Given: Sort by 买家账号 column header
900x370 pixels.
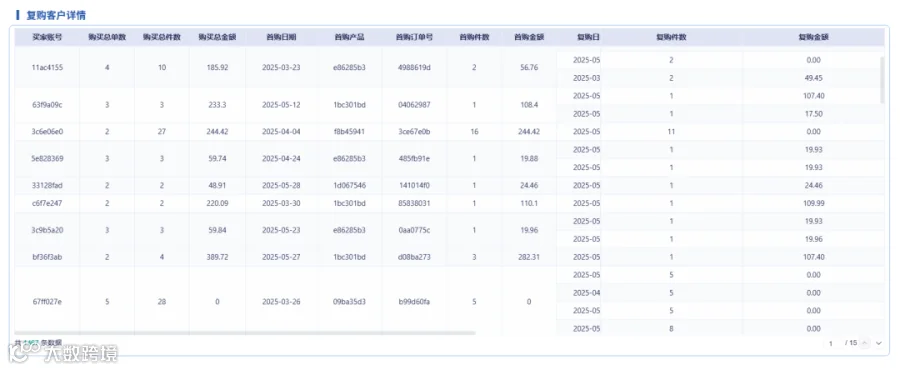Looking at the screenshot, I should click(47, 37).
